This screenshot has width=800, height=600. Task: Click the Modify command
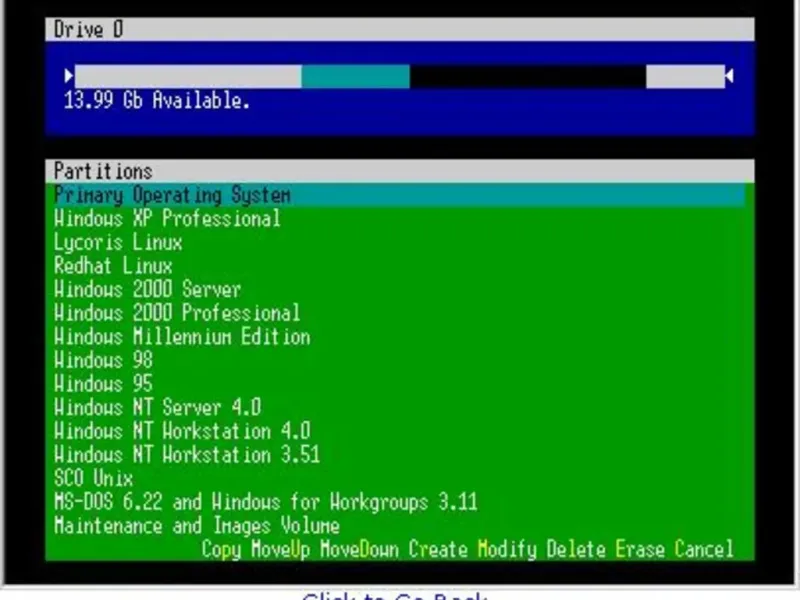click(x=507, y=549)
